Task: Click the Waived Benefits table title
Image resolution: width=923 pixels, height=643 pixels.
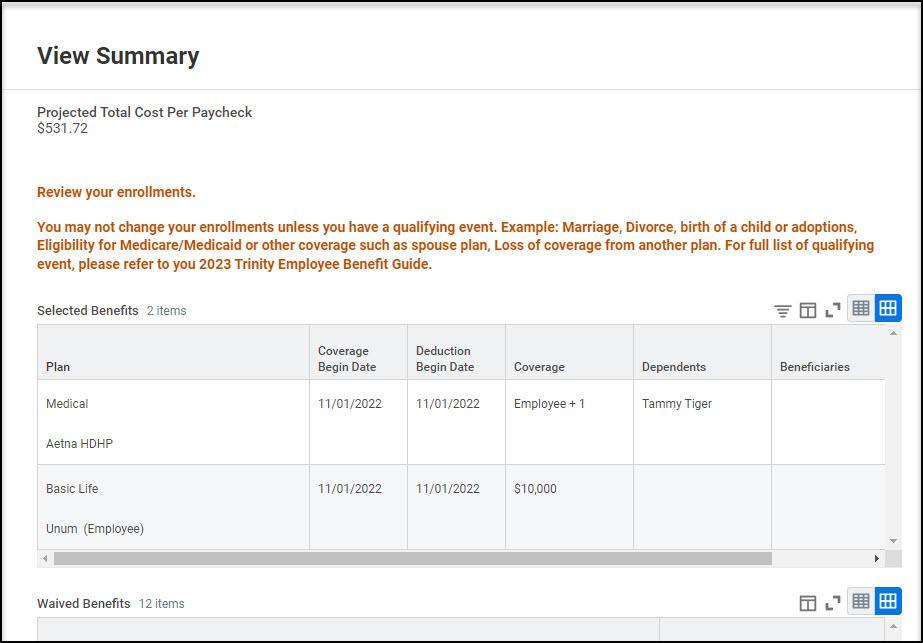Action: pyautogui.click(x=84, y=604)
